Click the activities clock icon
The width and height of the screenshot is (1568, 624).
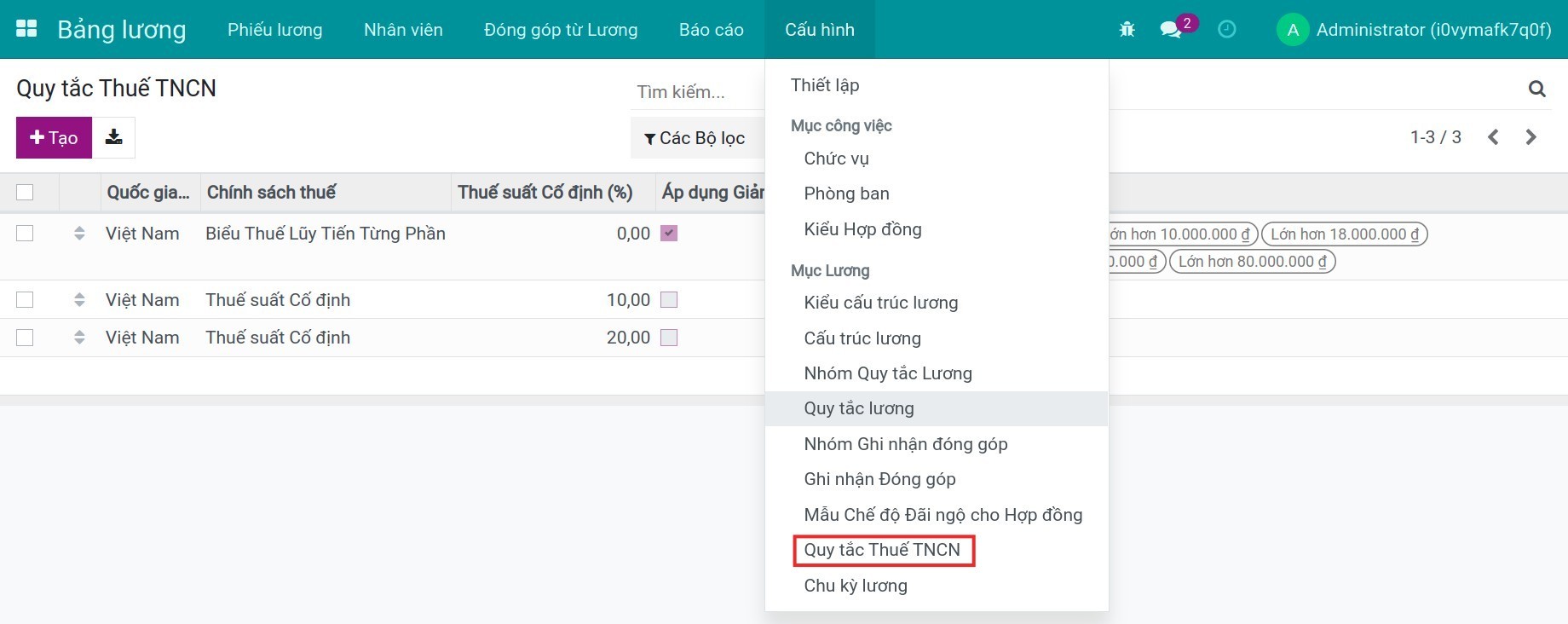coord(1227,30)
